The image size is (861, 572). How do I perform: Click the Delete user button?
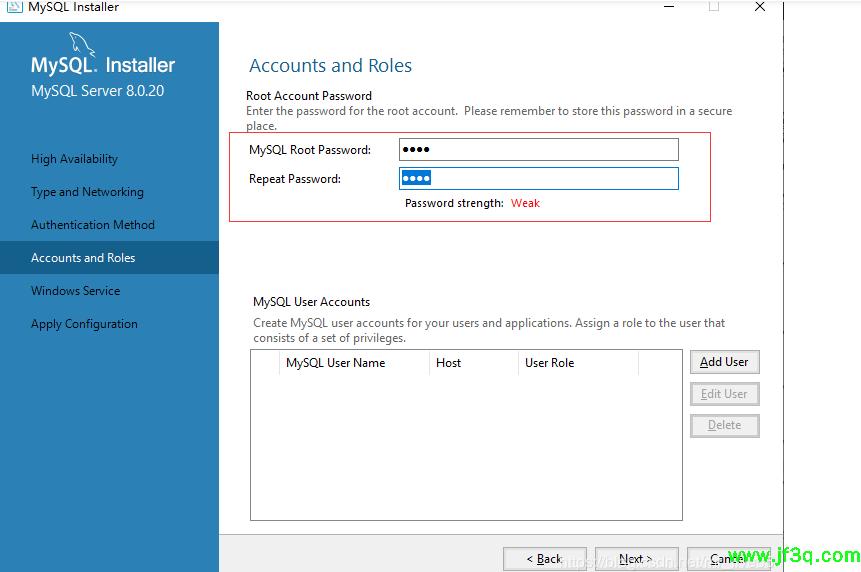[724, 425]
